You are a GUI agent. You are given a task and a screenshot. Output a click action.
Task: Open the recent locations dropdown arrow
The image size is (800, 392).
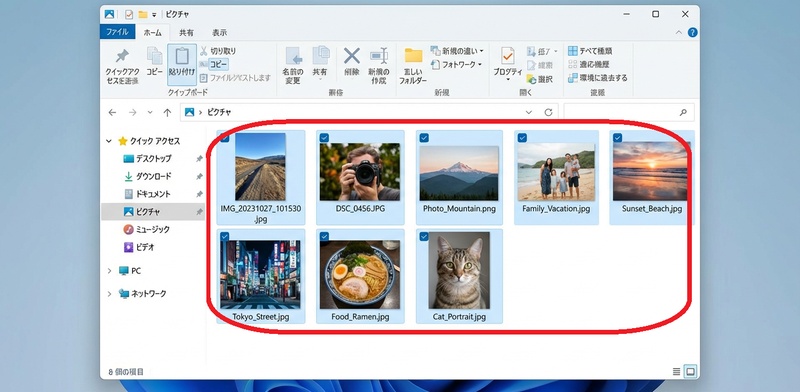[x=150, y=112]
